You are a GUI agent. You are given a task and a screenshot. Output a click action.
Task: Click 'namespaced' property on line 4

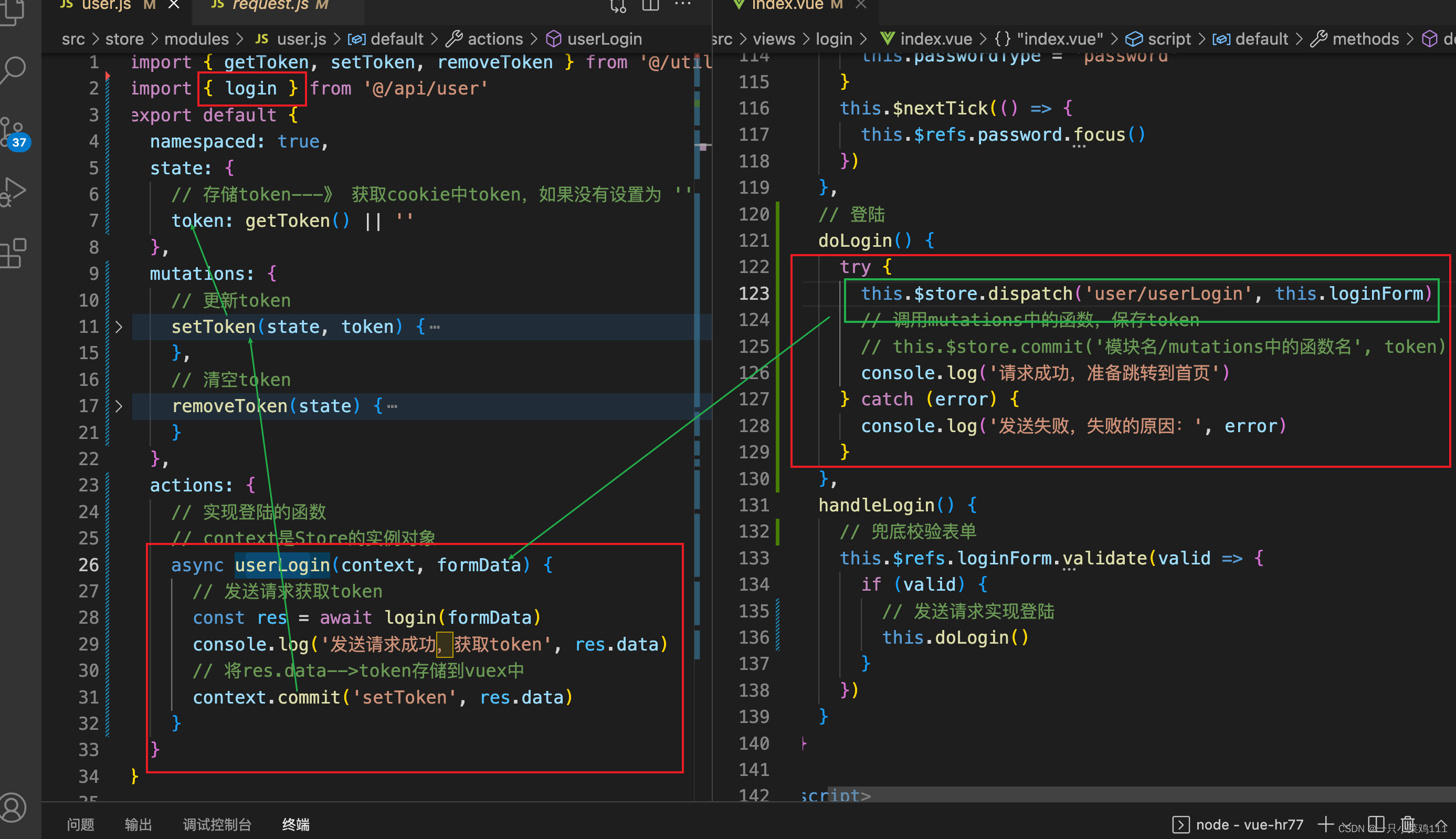203,142
